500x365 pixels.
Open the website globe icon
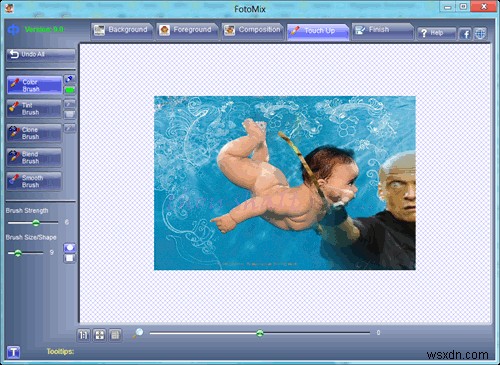(x=480, y=33)
